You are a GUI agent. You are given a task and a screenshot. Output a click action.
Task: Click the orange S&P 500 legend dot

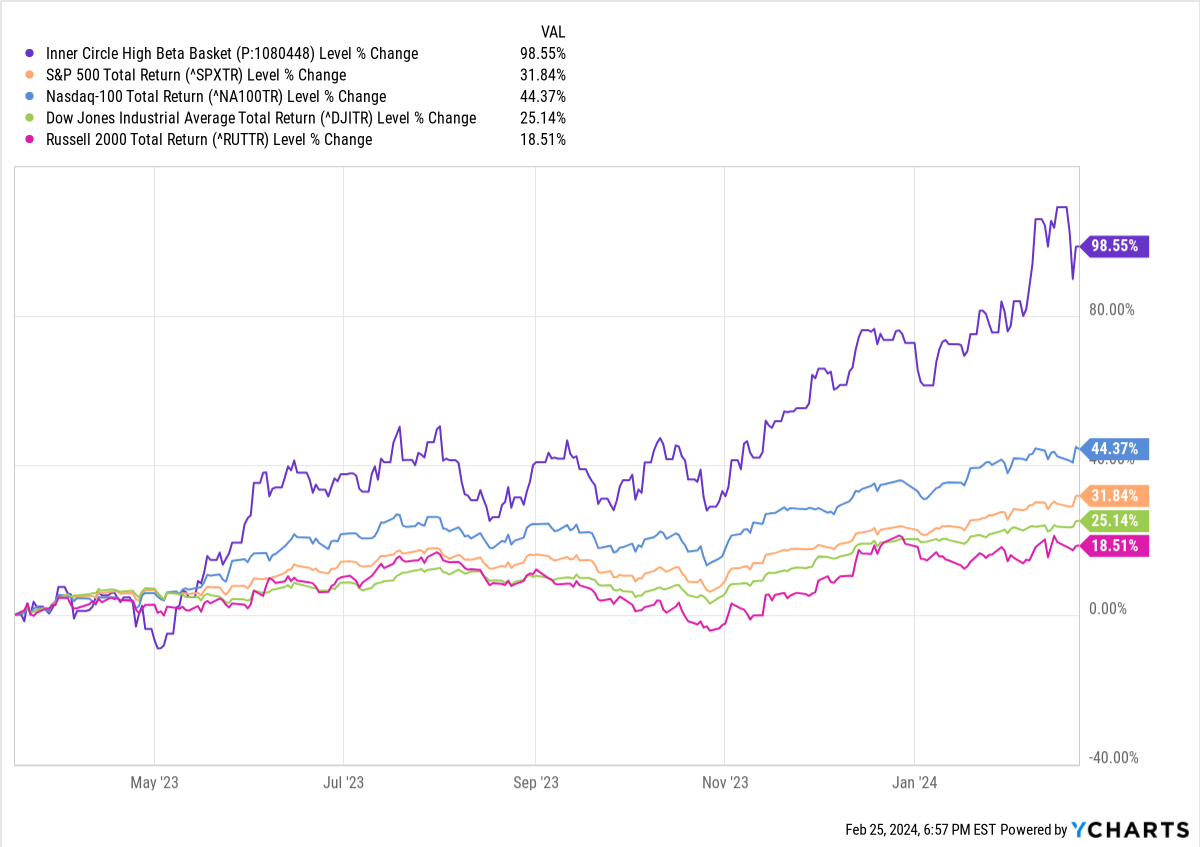pyautogui.click(x=34, y=75)
